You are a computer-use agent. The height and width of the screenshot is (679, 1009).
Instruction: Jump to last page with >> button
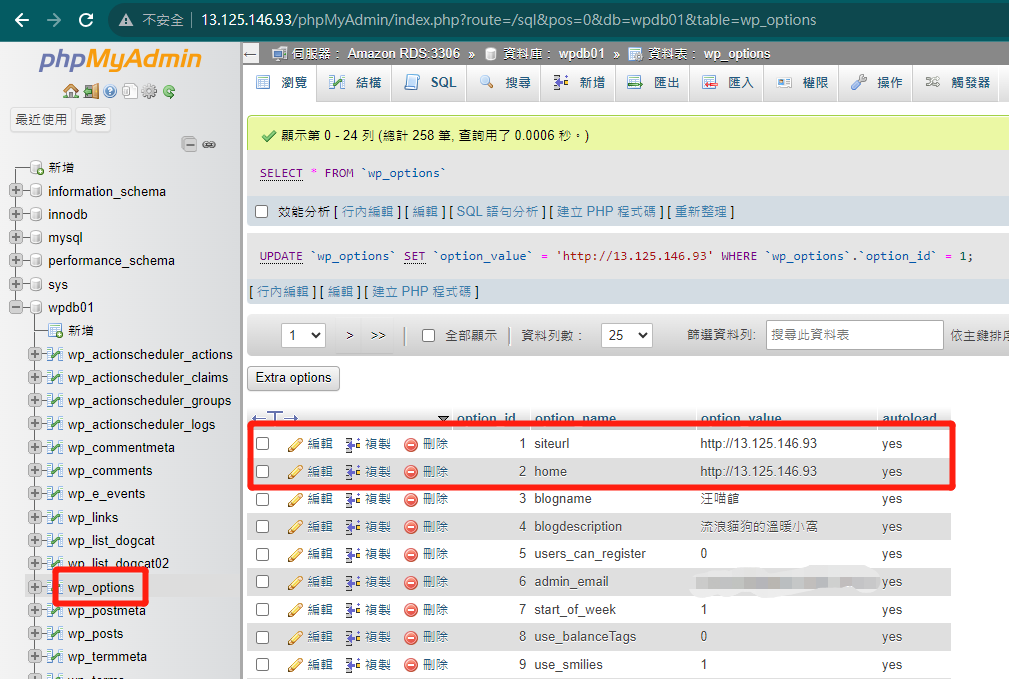(378, 335)
